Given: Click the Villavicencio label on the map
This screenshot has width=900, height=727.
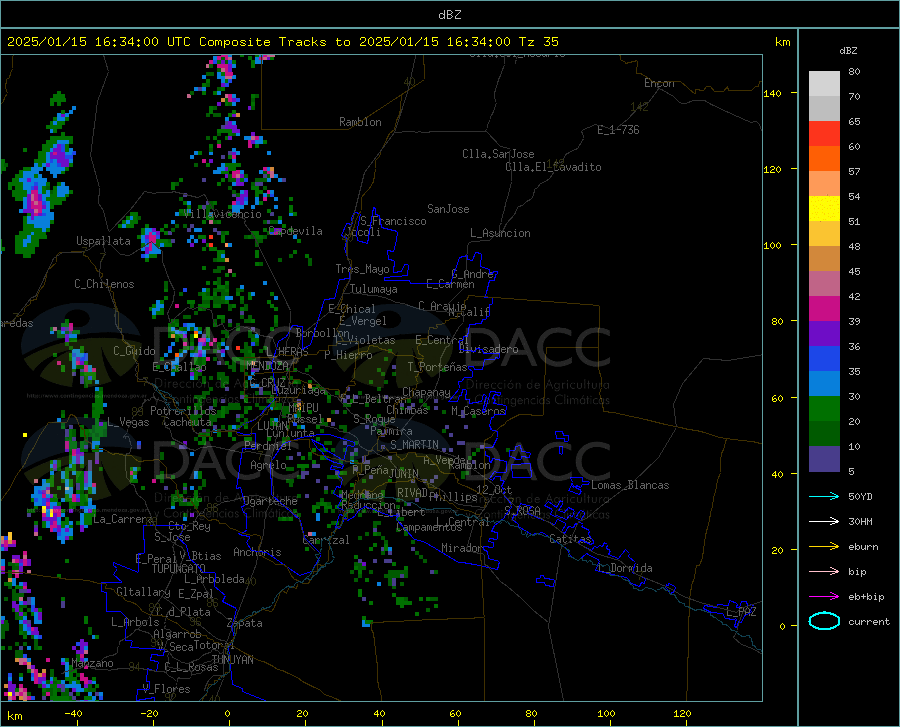Looking at the screenshot, I should 223,214.
